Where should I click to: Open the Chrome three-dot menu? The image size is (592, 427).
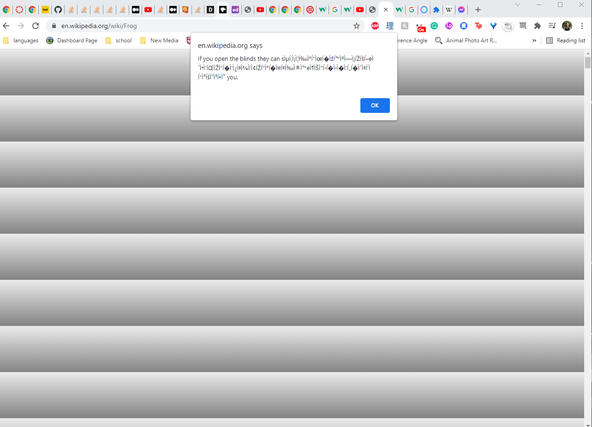click(582, 26)
